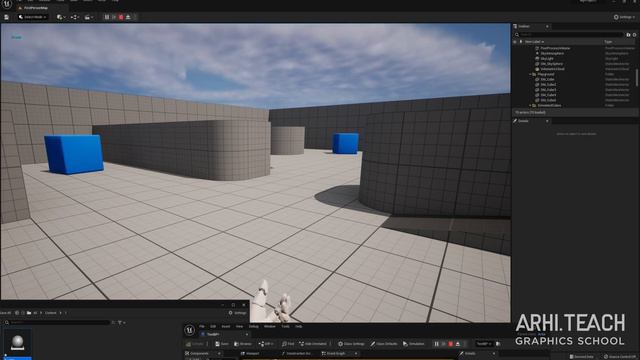Viewport: 640px width, 360px height.
Task: Select SkyAtmosphere in the Outliner
Action: tap(552, 53)
